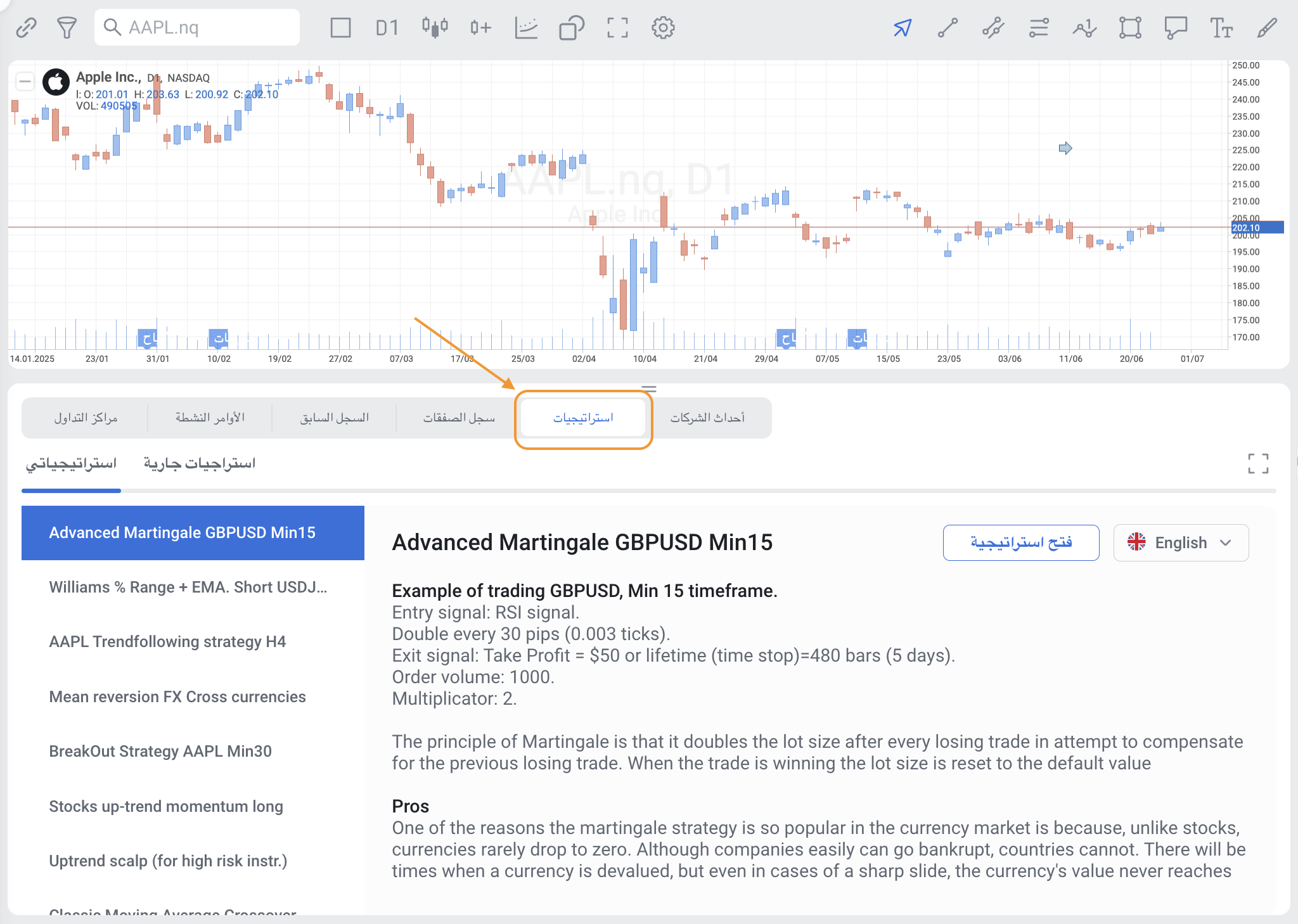The image size is (1298, 924).
Task: Select the candlestick chart type icon
Action: click(435, 28)
